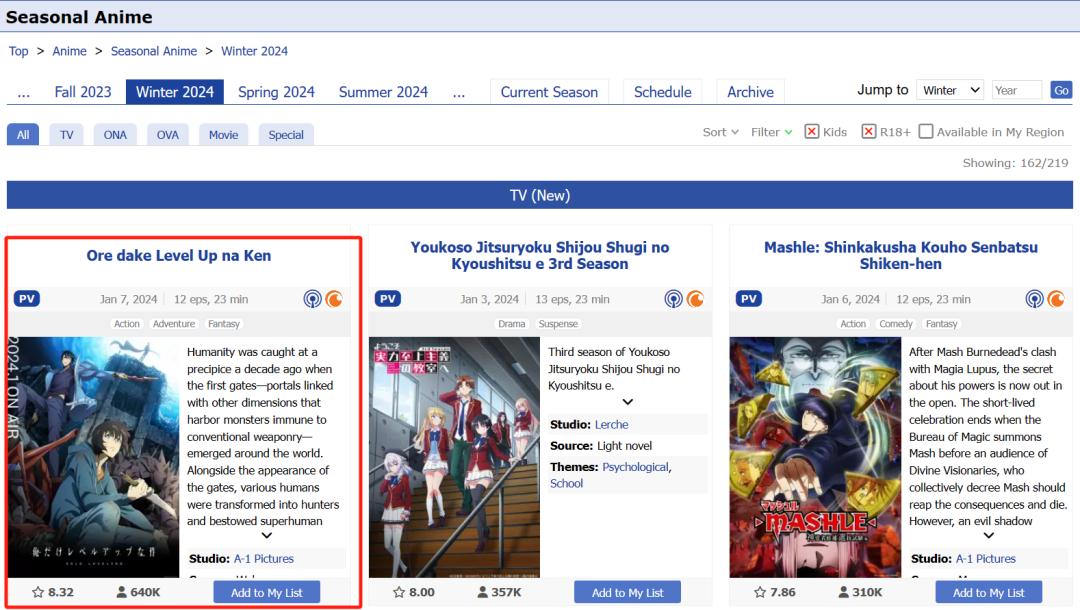Click the member count 310K
Screen dimensions: 1080x610
(860, 592)
